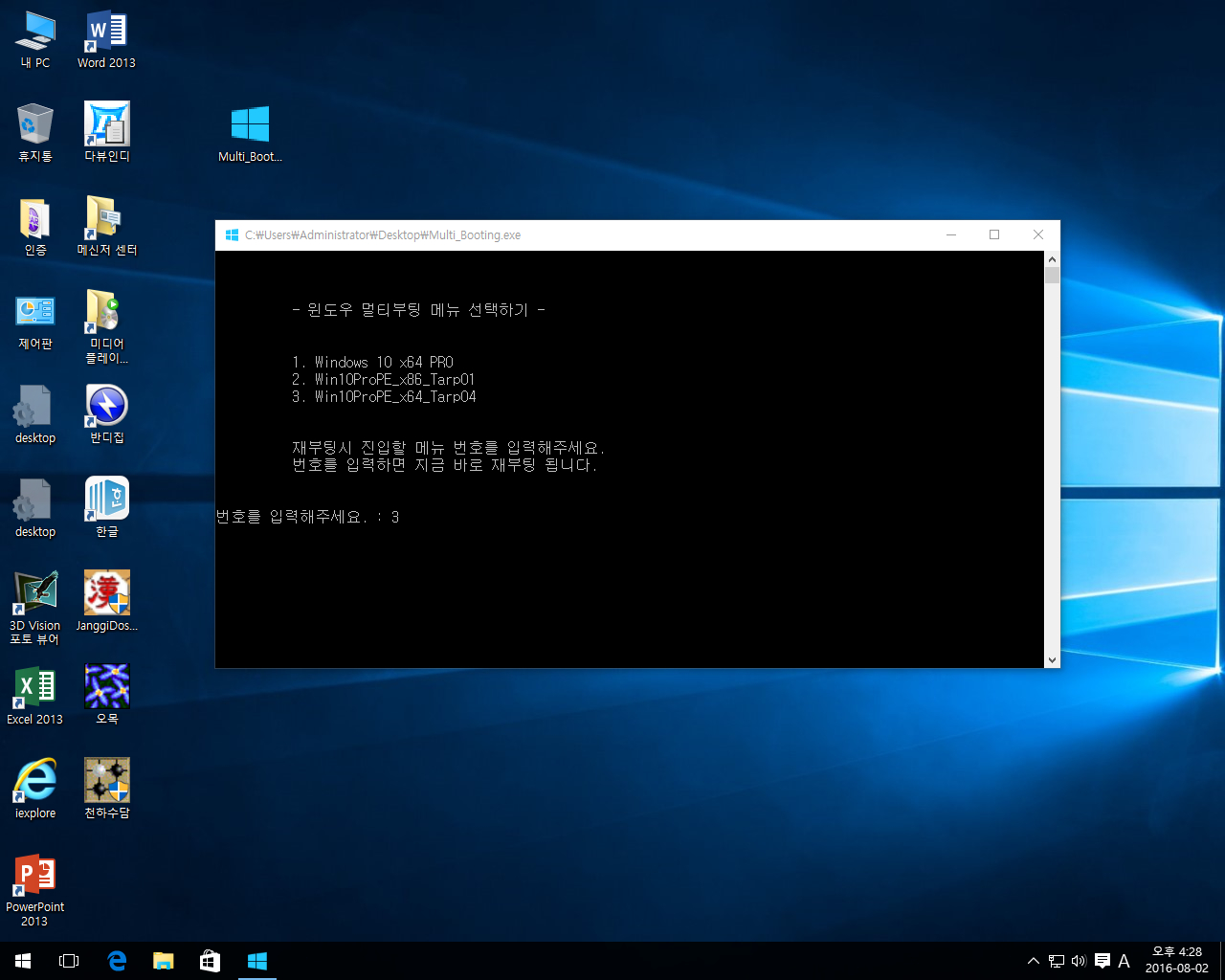
Task: Select the Multi_Boot desktop icon
Action: [x=250, y=133]
